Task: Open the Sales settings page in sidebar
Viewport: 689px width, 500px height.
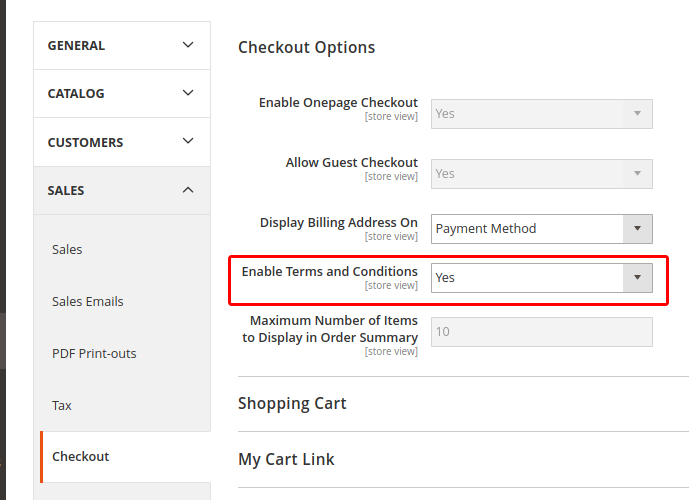Action: (x=67, y=249)
